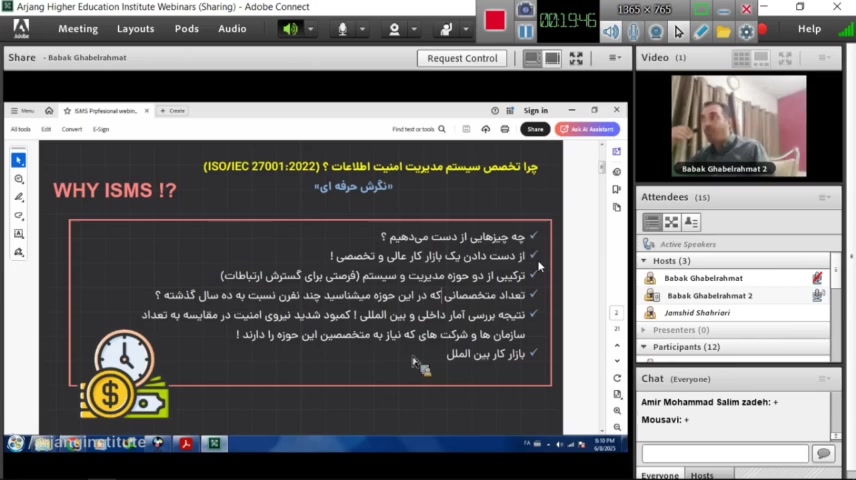Viewport: 856px width, 480px height.
Task: Click the Request Control button
Action: [x=462, y=58]
